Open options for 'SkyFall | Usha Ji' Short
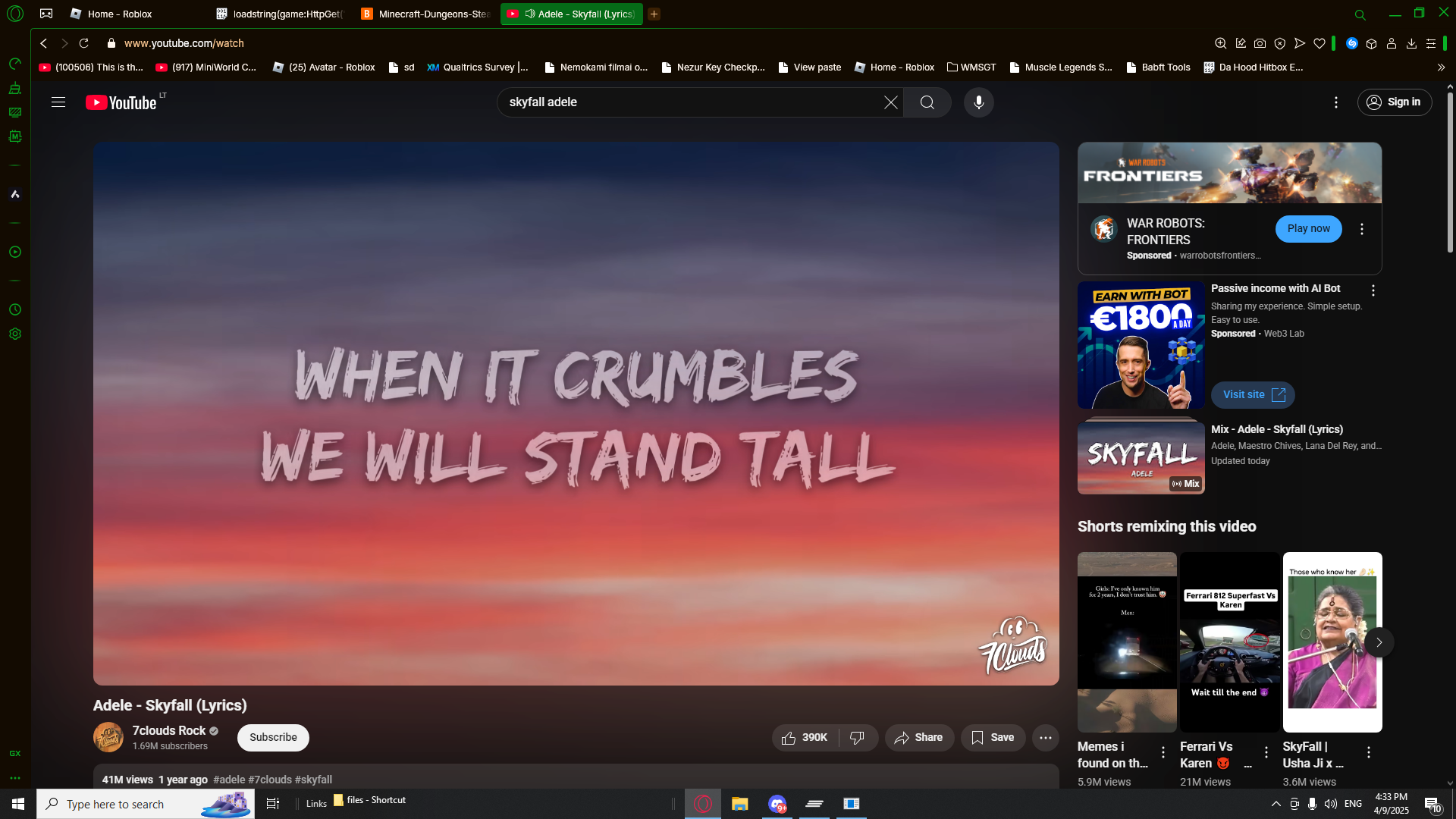Image resolution: width=1456 pixels, height=819 pixels. [x=1369, y=752]
